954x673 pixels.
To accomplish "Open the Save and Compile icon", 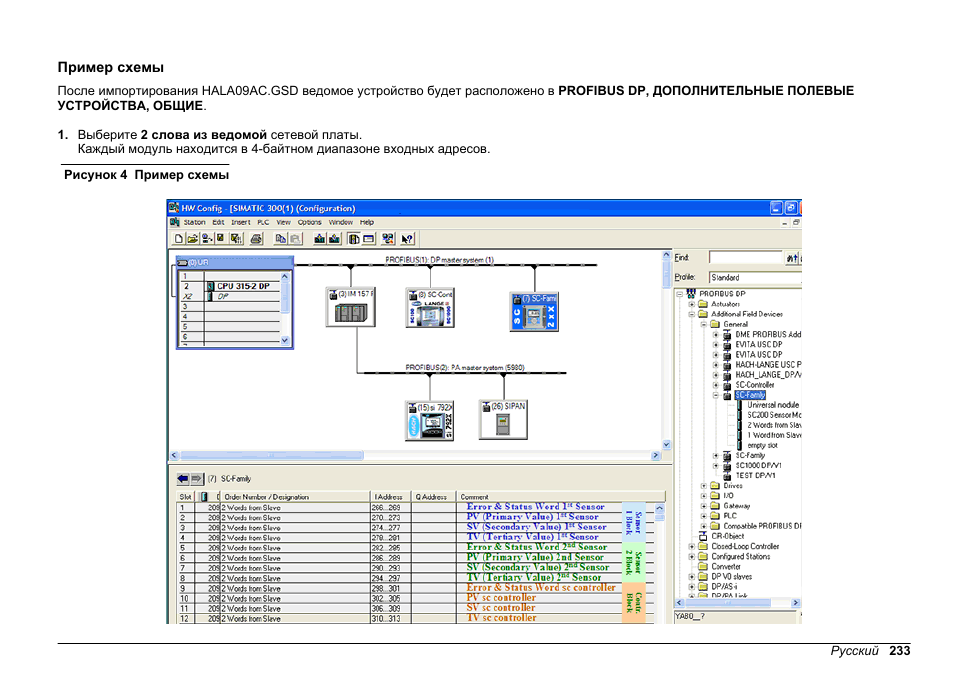I will coord(205,238).
